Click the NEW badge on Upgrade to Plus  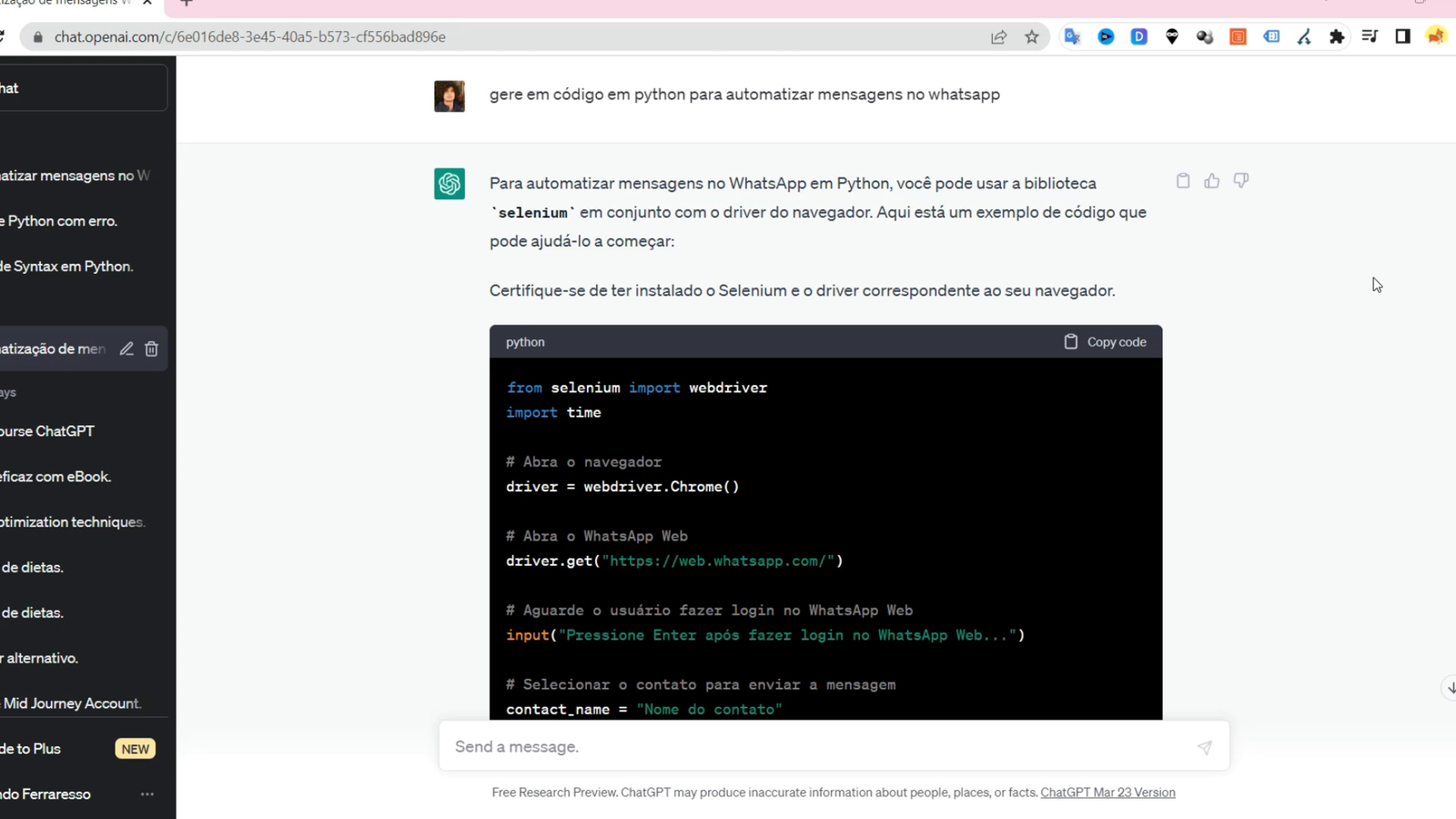[136, 749]
